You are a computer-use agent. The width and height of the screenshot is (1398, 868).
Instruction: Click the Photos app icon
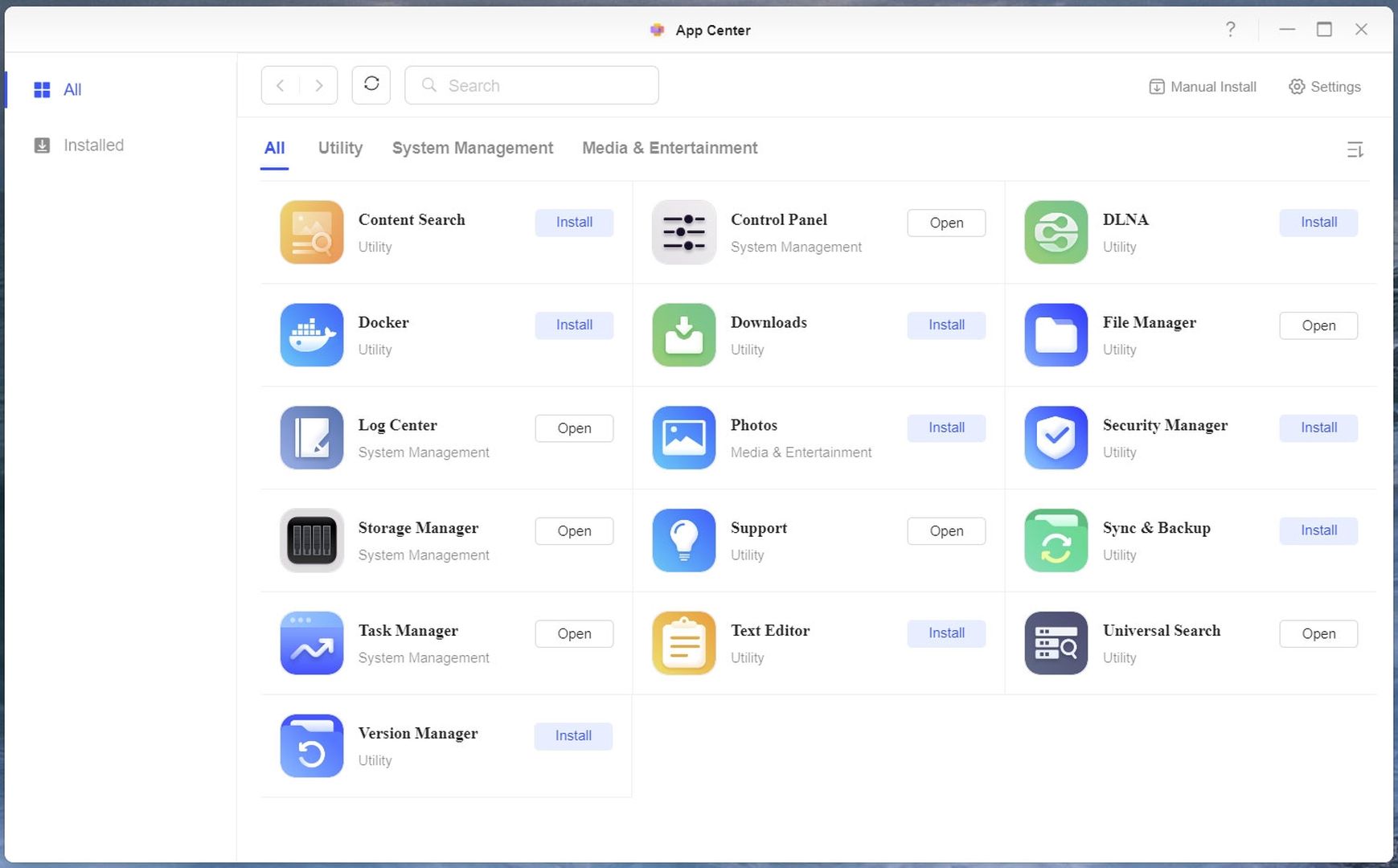tap(684, 438)
